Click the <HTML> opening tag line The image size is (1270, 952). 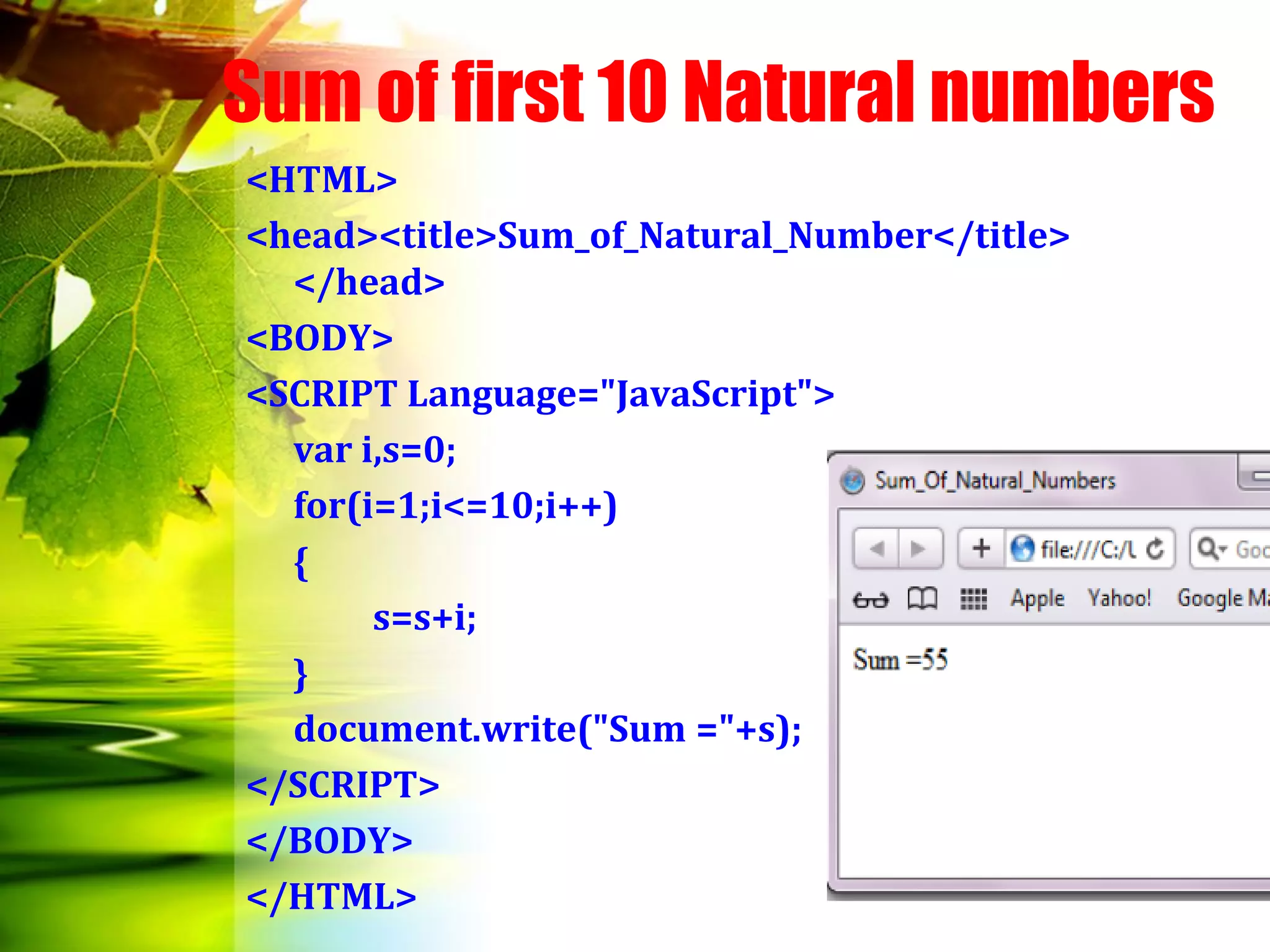tap(321, 180)
